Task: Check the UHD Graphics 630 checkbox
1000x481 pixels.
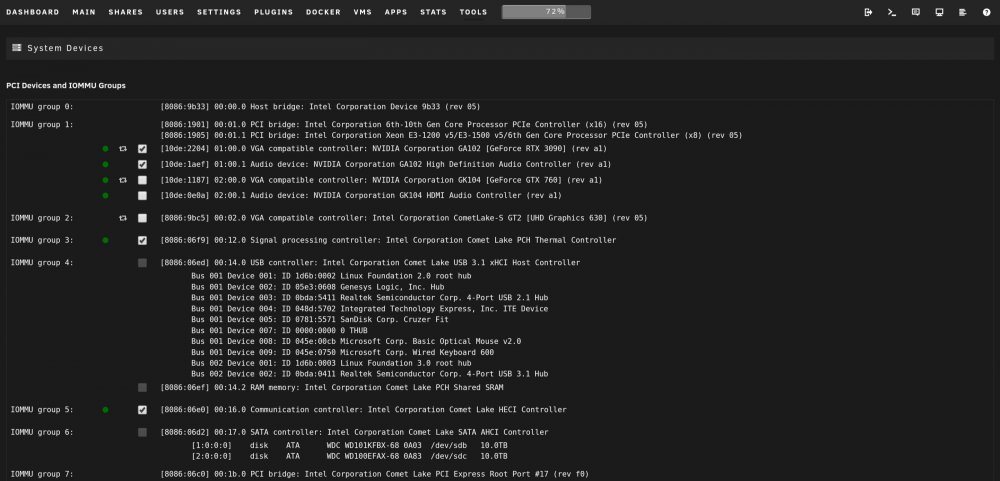Action: 142,218
